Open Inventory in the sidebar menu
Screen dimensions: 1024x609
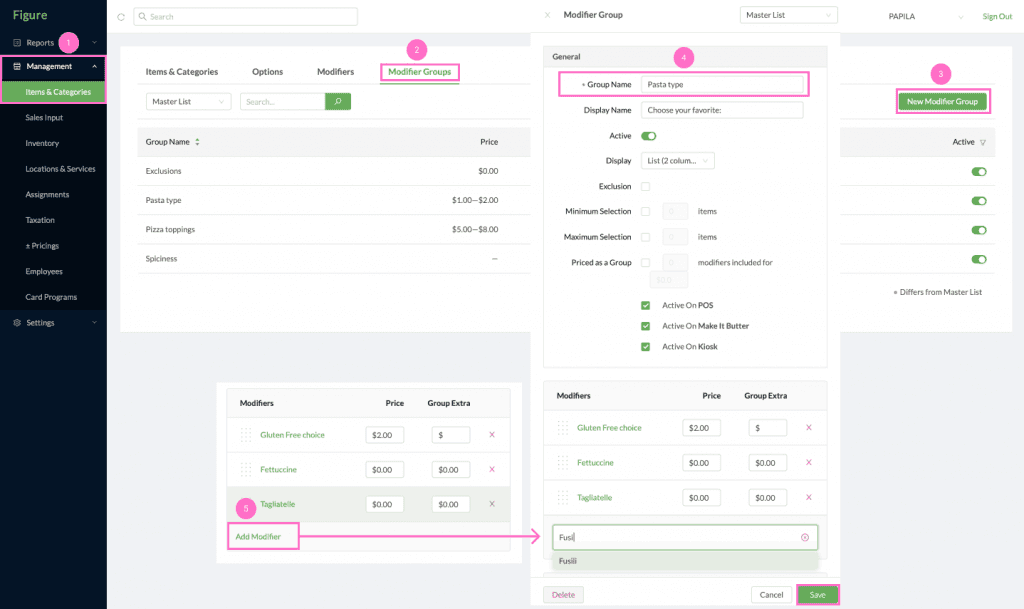tap(42, 143)
